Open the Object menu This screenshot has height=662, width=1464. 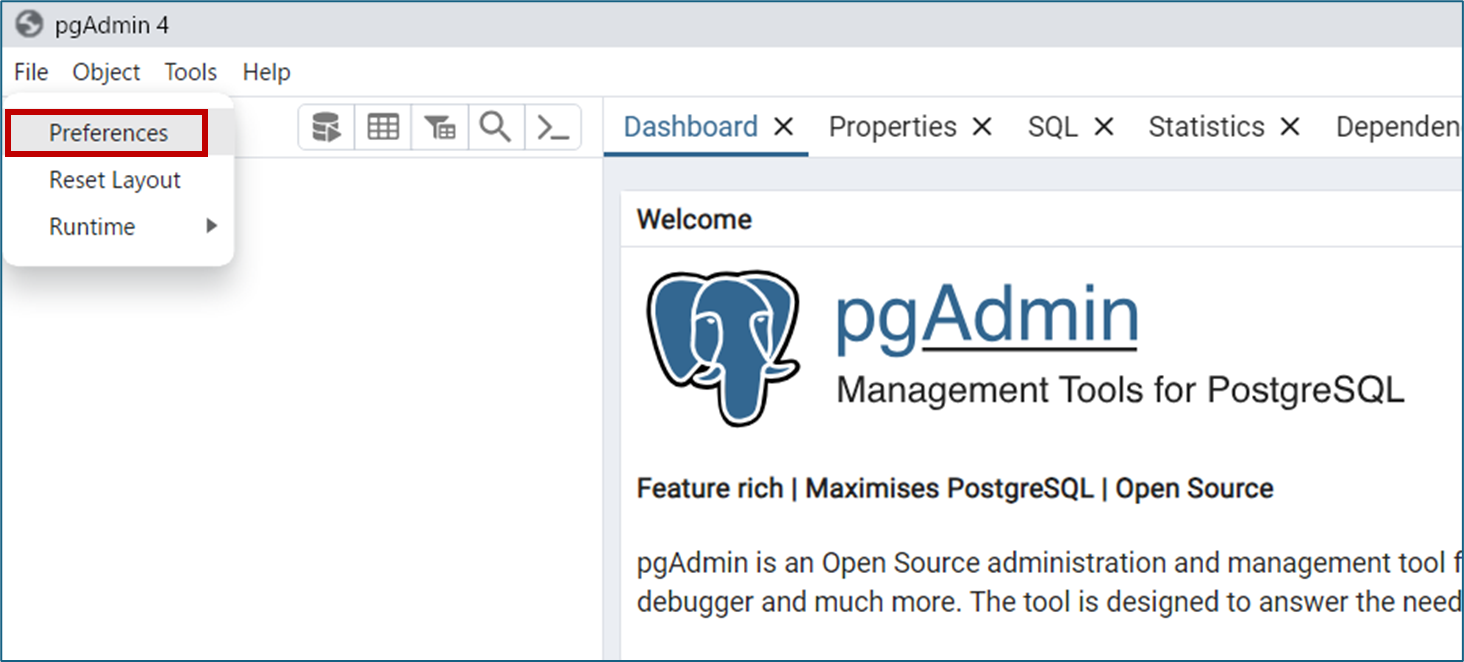106,72
